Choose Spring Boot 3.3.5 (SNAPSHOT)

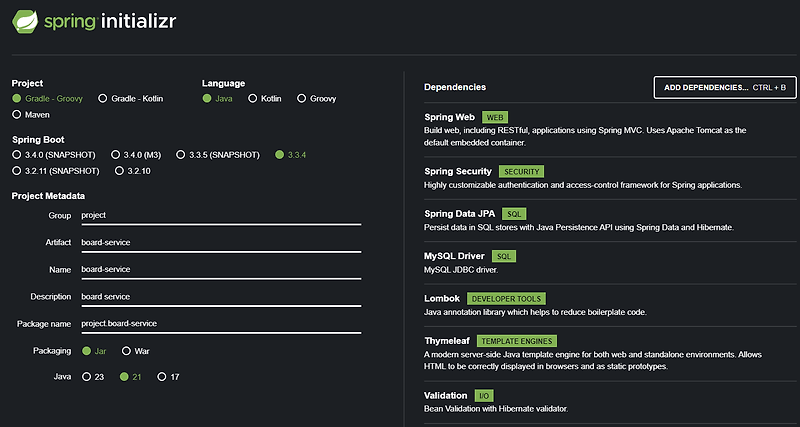point(181,155)
